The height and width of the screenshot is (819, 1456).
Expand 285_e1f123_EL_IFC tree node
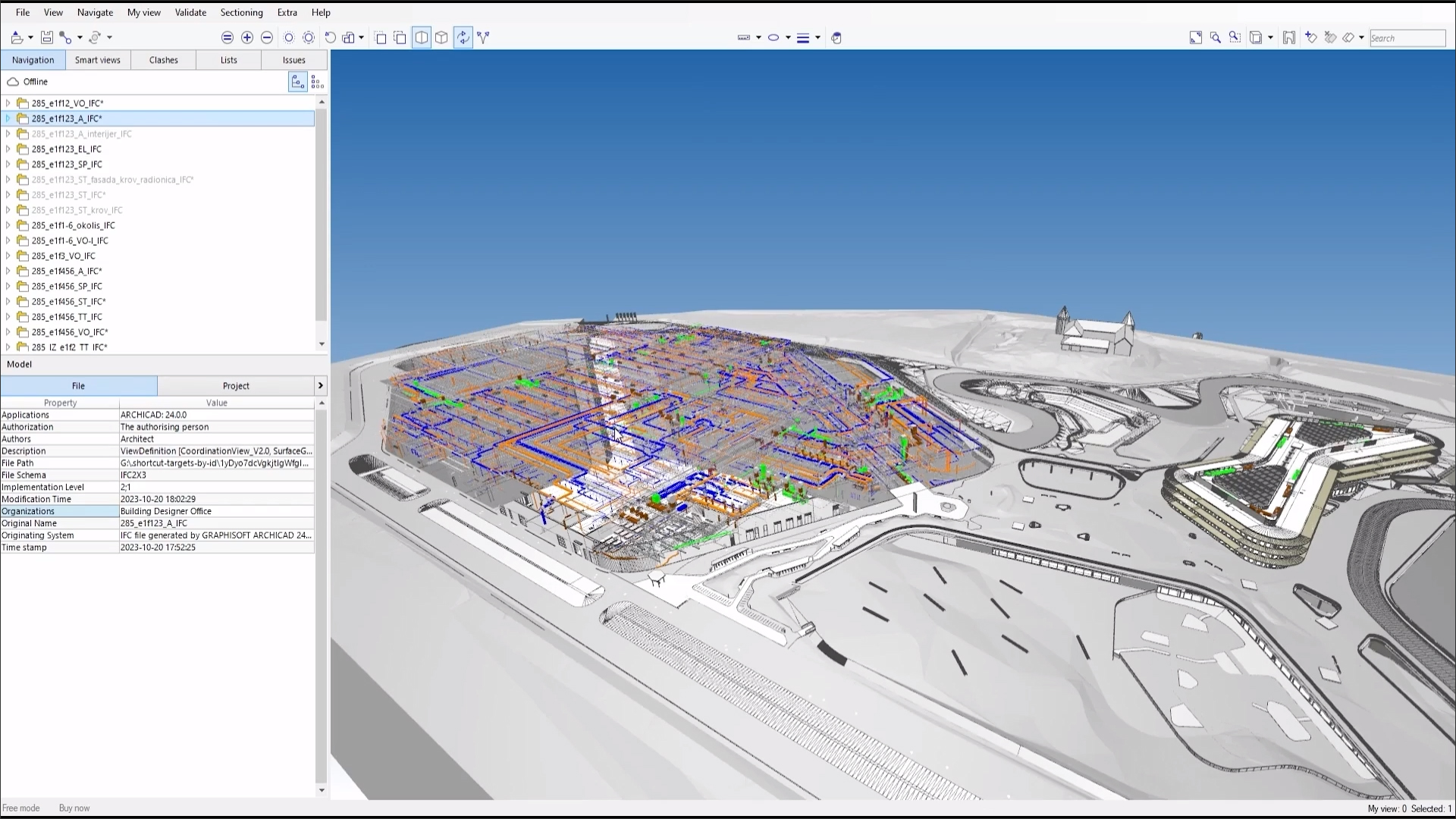point(8,149)
